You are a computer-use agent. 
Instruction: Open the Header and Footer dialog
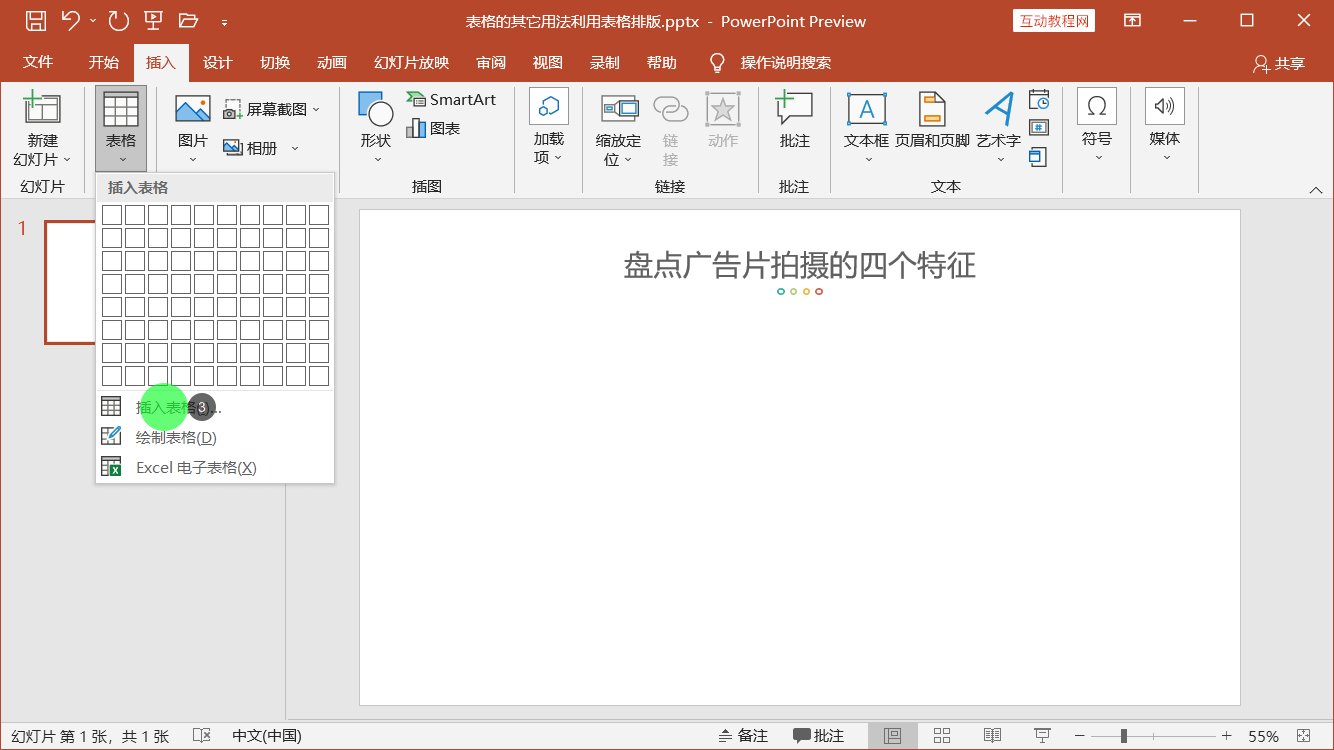tap(931, 124)
